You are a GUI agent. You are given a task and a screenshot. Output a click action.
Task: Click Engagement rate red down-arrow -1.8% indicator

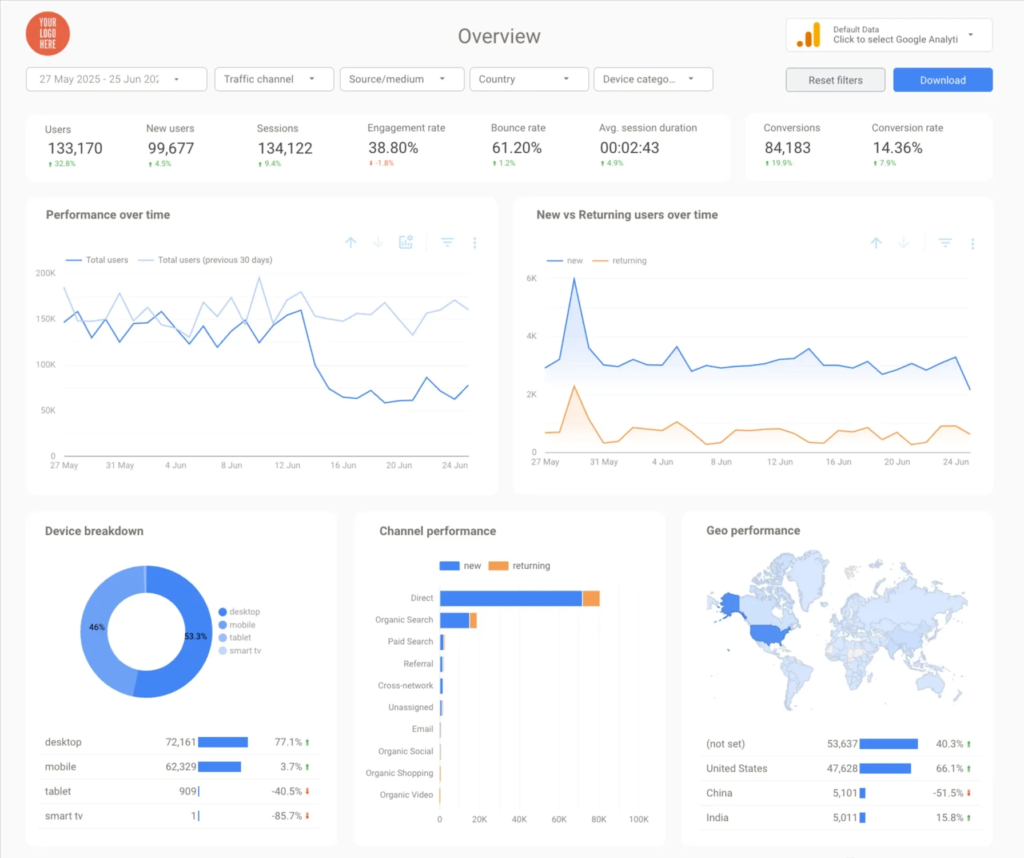point(381,163)
